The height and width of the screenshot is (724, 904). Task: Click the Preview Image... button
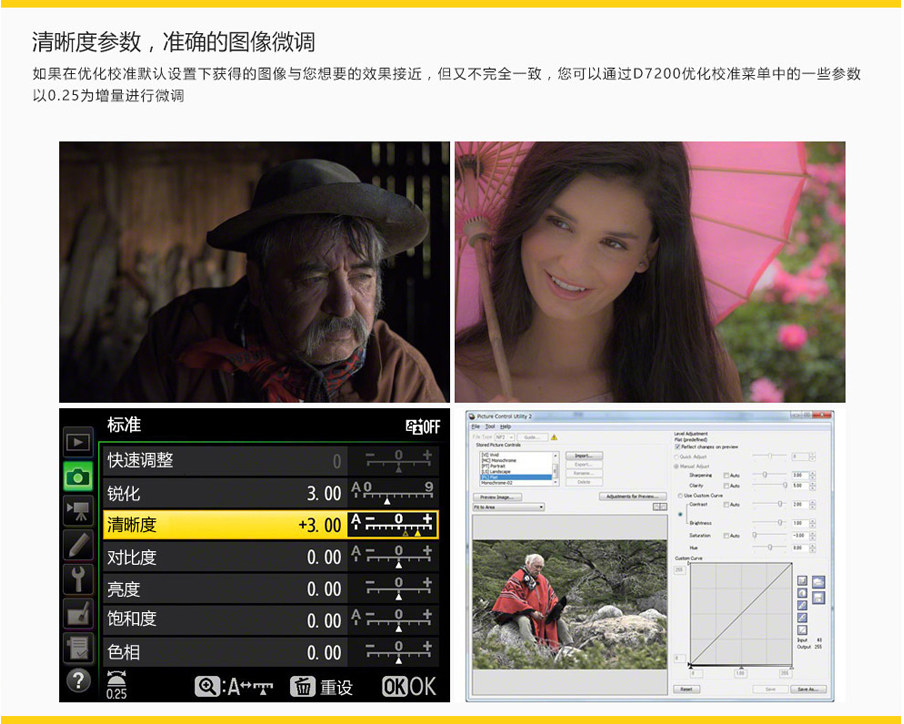click(x=498, y=497)
